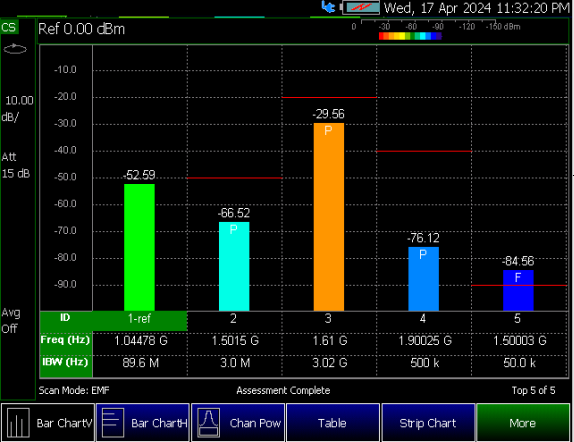
Task: Select frequency 1.50003 G
Action: coord(519,341)
